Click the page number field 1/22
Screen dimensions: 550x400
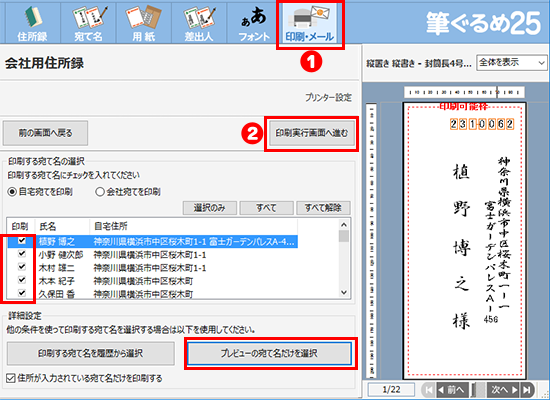391,389
